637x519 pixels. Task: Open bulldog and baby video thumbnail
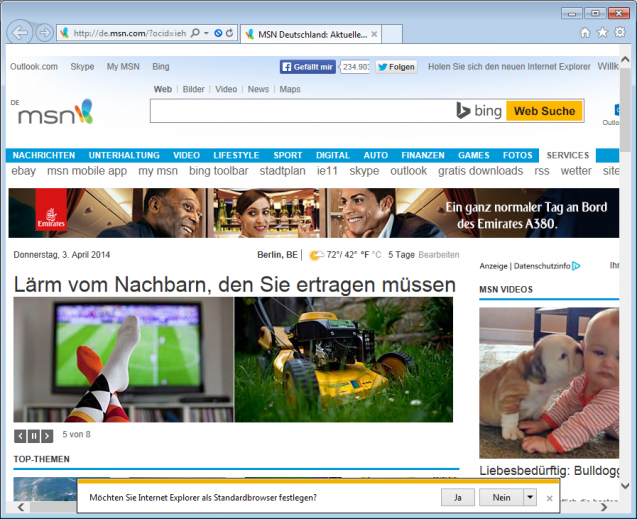point(549,383)
